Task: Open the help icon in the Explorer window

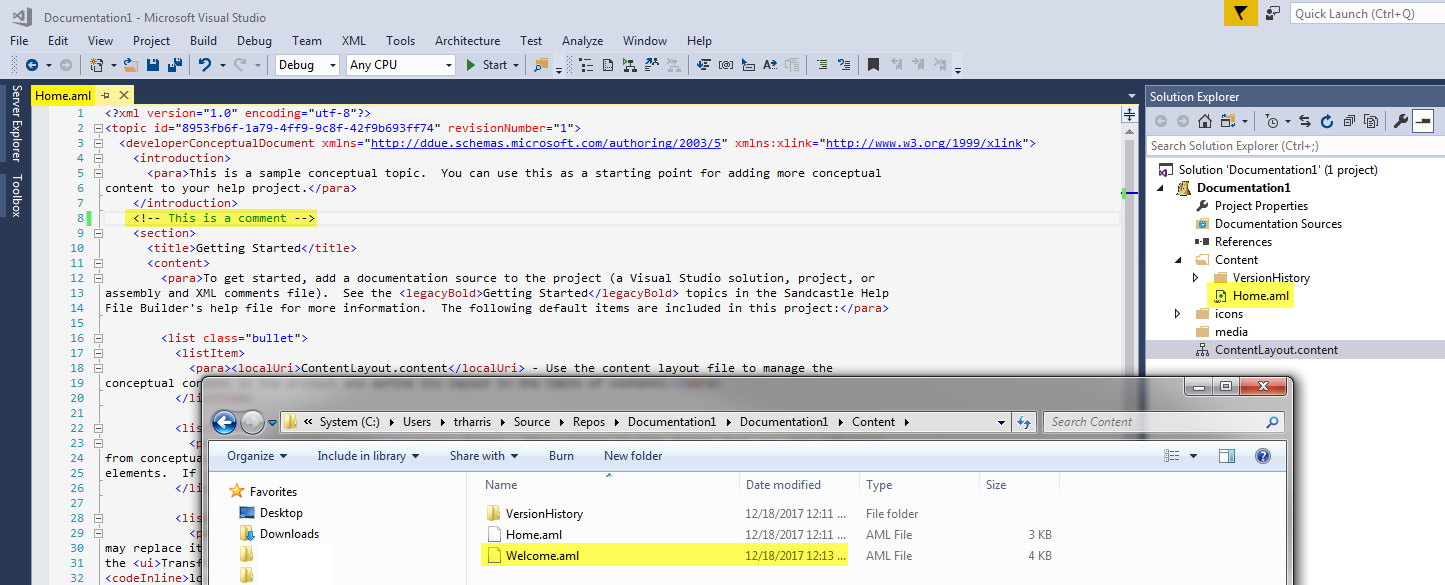Action: click(x=1262, y=456)
